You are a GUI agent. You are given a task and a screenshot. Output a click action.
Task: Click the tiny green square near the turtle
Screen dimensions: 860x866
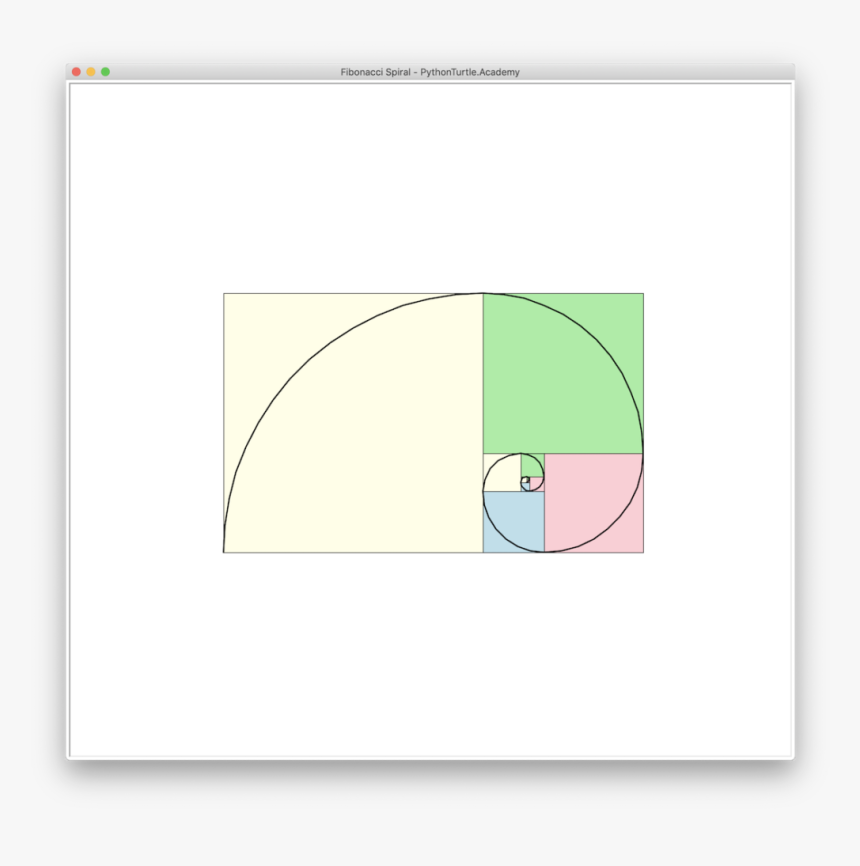click(530, 466)
